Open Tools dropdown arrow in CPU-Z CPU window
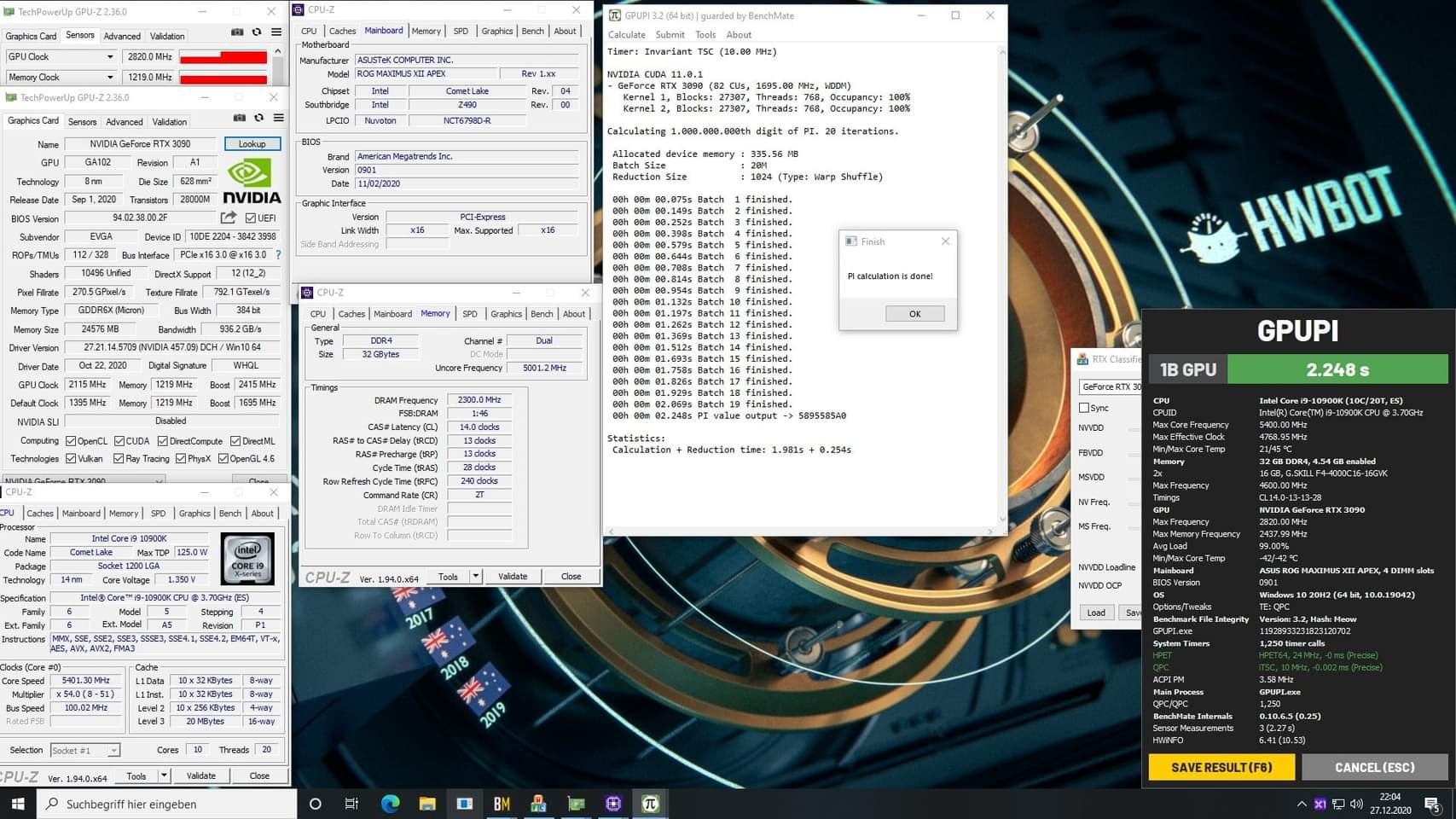This screenshot has width=1456, height=819. 164,776
